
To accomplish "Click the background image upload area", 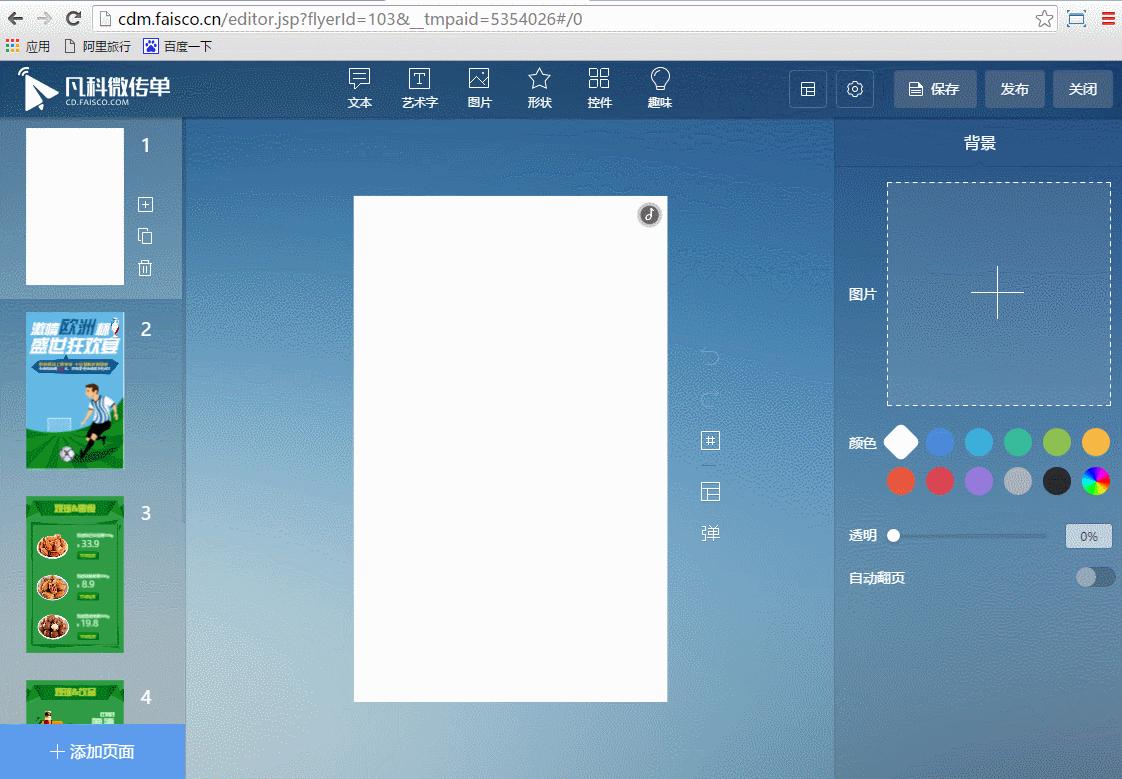I will [998, 294].
